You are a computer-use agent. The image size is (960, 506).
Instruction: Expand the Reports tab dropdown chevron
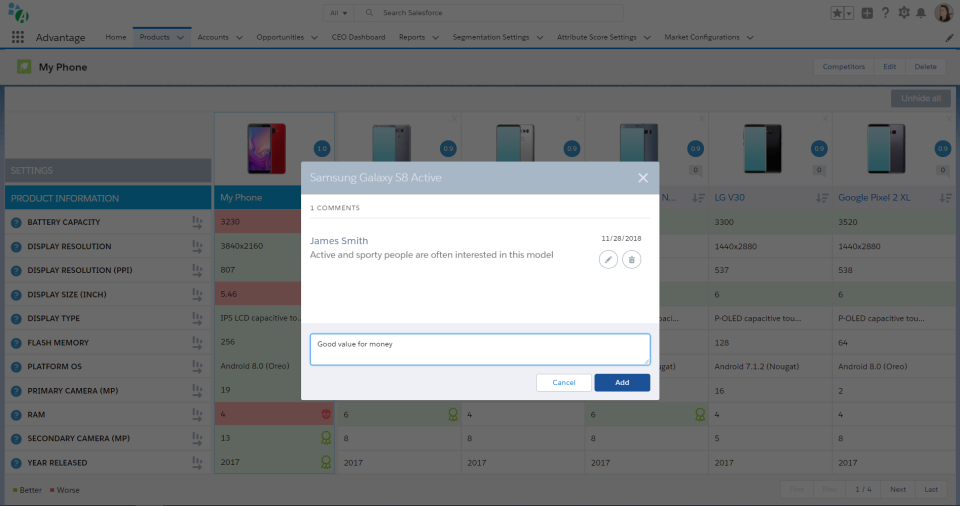[436, 38]
